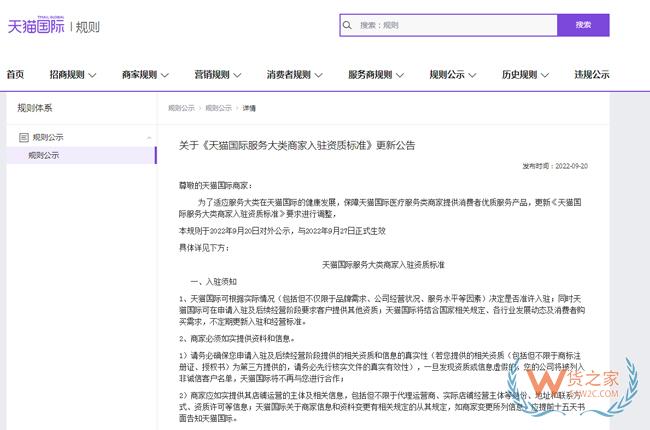Click the announcement title 关于《天猫国际服务大类商家入驻资质标准》更新公告
The image size is (650, 430).
click(297, 146)
